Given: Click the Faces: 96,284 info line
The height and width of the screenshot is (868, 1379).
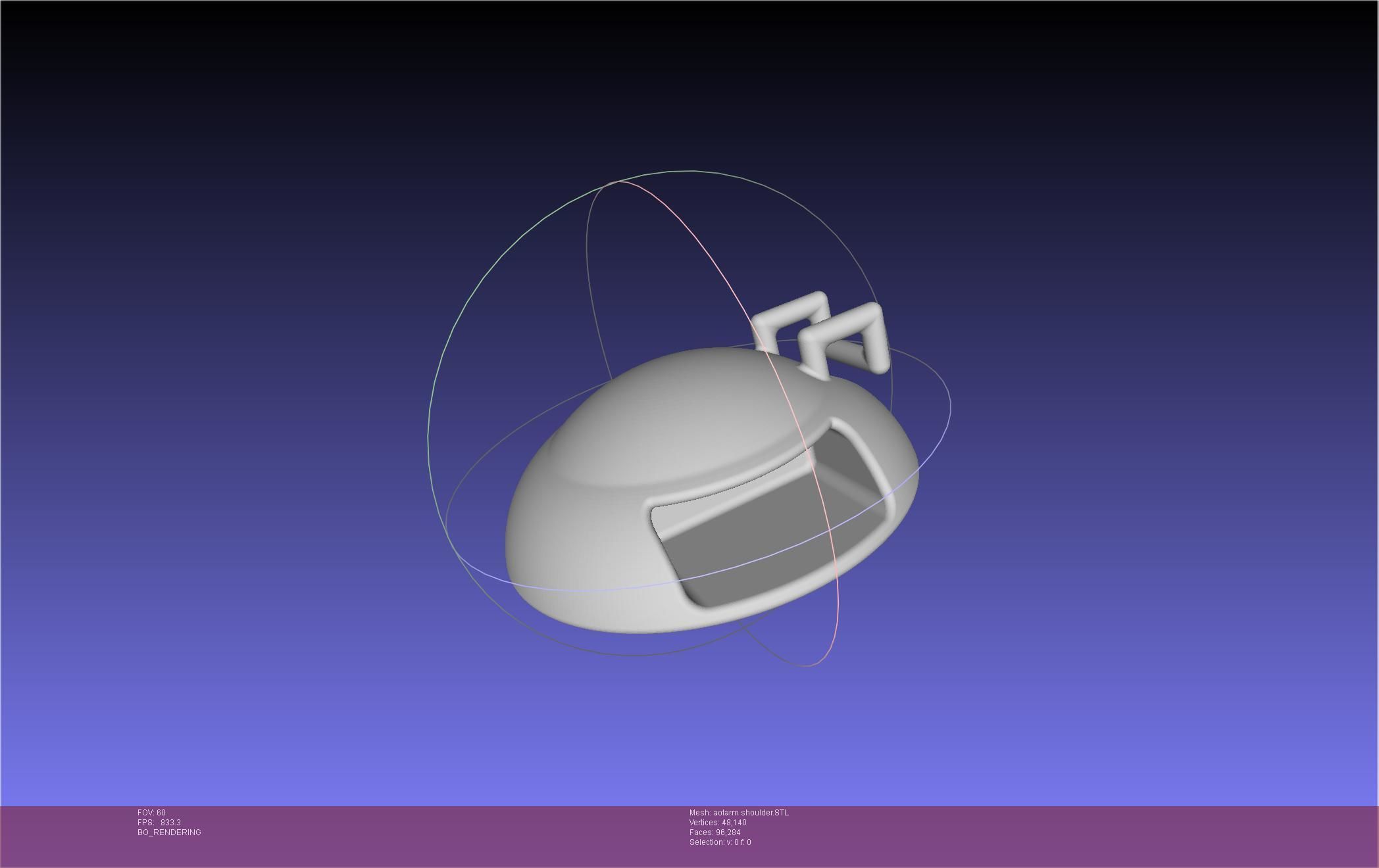Looking at the screenshot, I should (x=715, y=832).
